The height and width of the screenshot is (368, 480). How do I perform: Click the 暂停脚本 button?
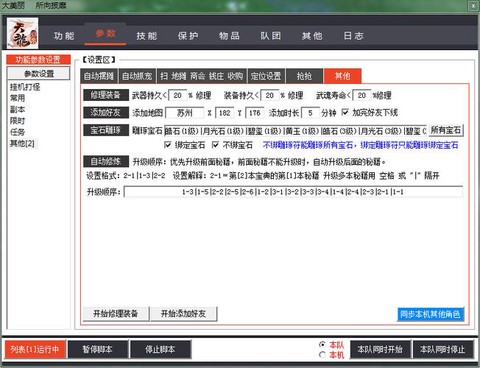(97, 349)
